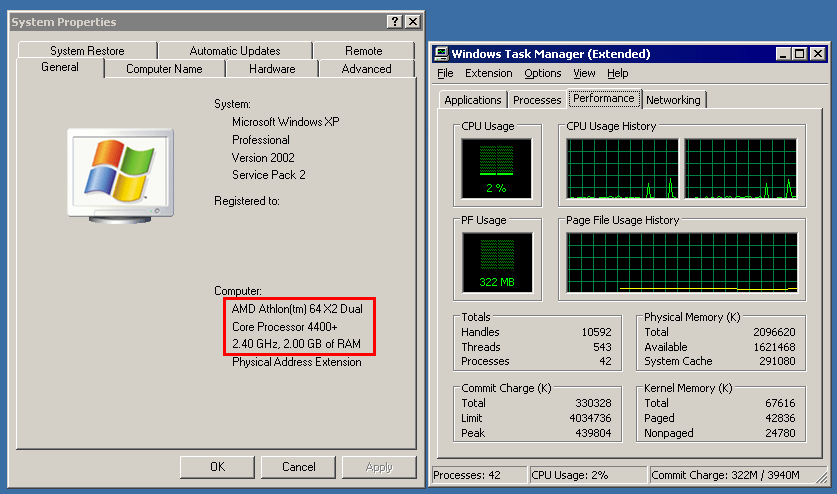837x494 pixels.
Task: Minimize the Windows Task Manager window
Action: (783, 53)
